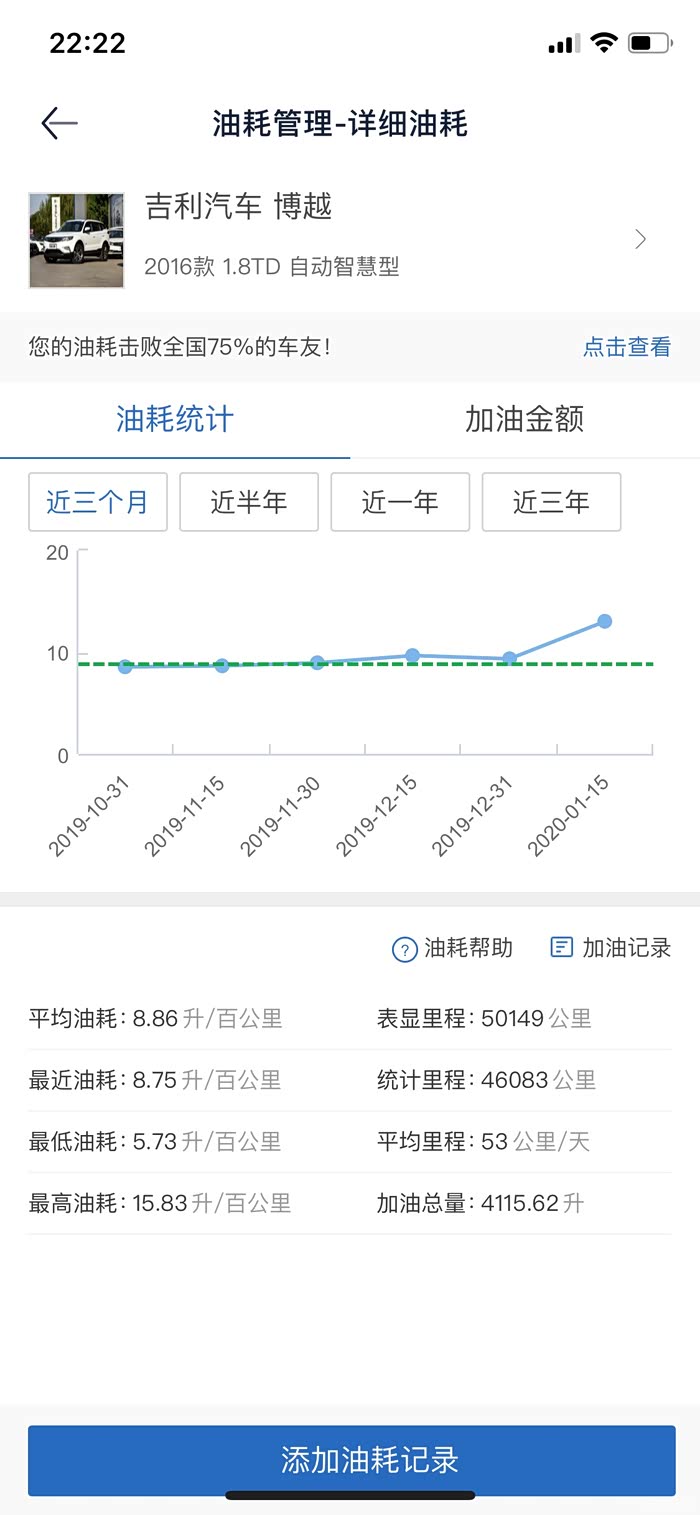The width and height of the screenshot is (700, 1515).
Task: Select 近三个月 time range
Action: (x=98, y=502)
